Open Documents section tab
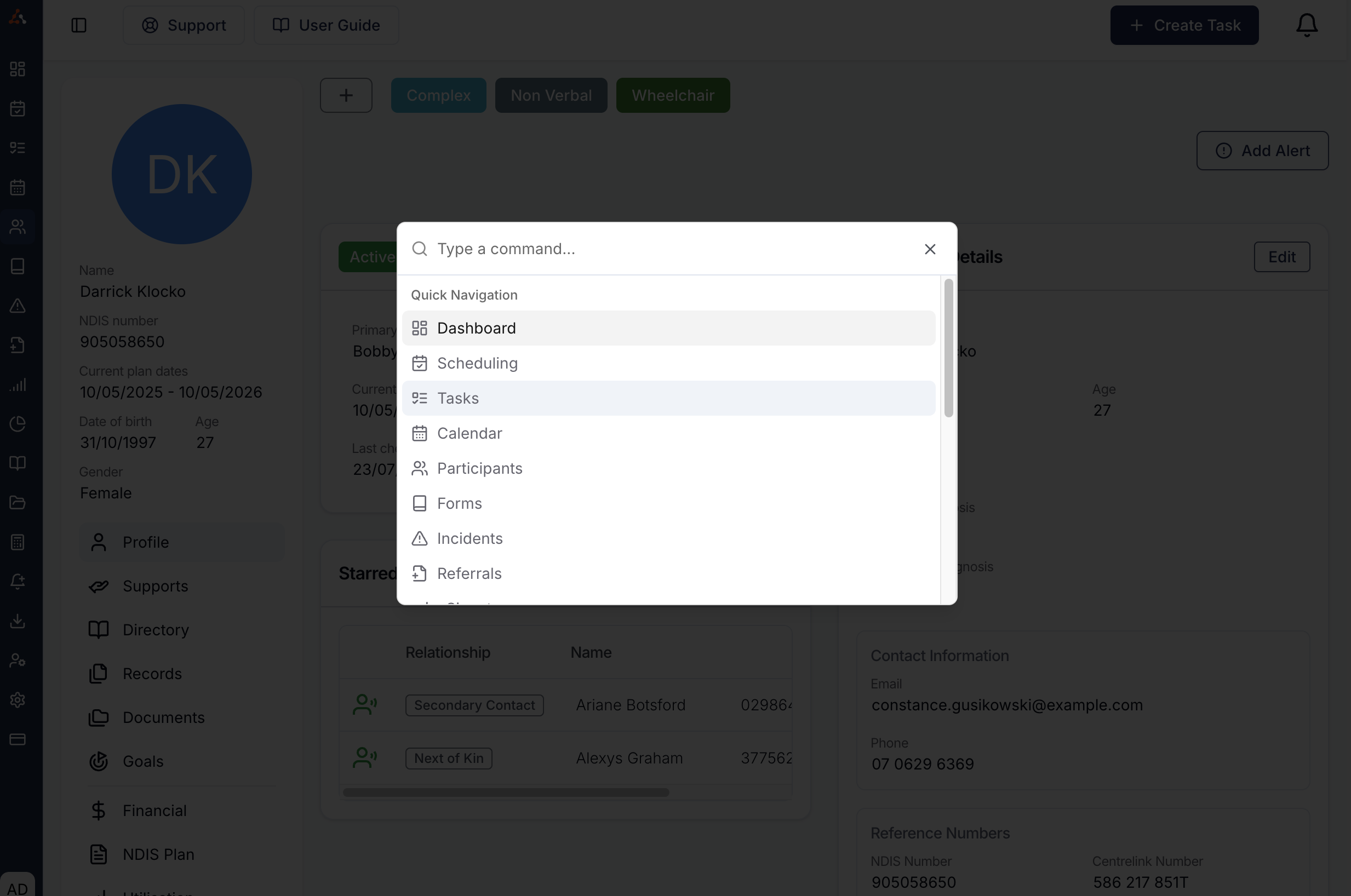The image size is (1351, 896). pos(182,717)
